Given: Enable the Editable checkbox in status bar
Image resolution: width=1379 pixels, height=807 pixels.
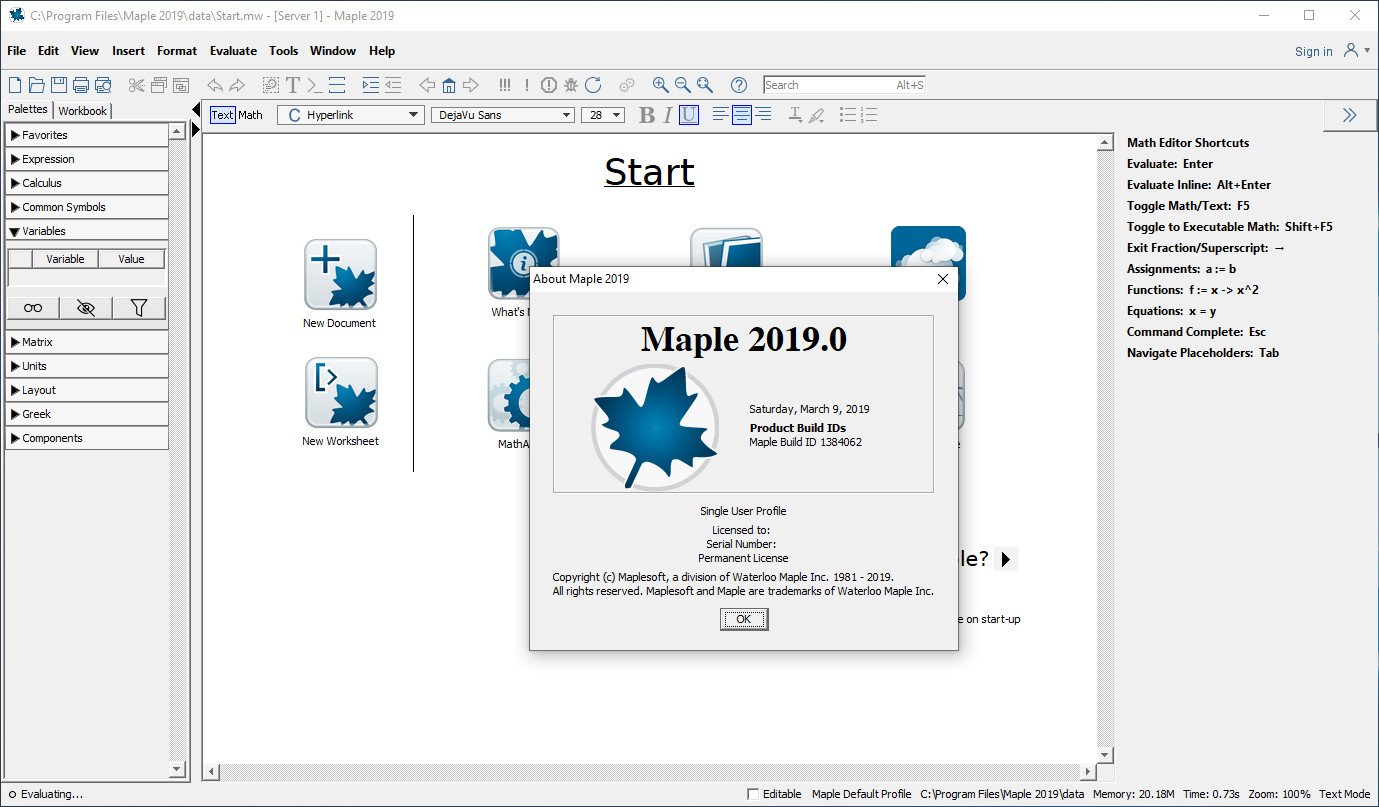Looking at the screenshot, I should (753, 794).
